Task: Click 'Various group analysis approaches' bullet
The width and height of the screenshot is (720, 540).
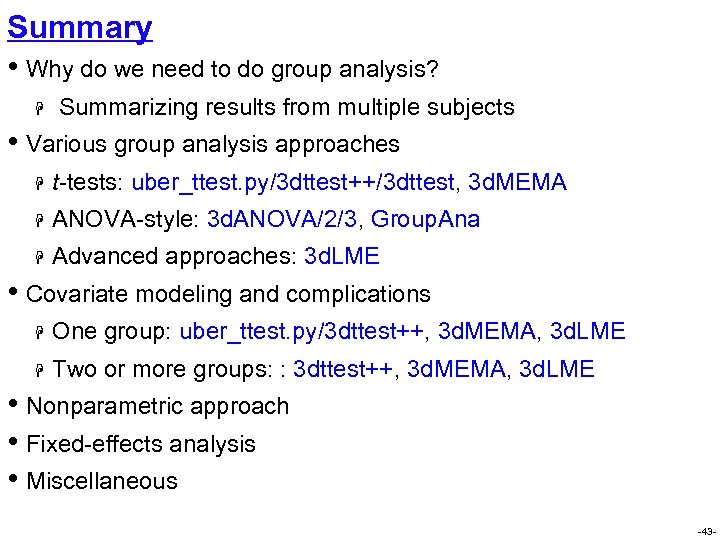Action: tap(212, 144)
